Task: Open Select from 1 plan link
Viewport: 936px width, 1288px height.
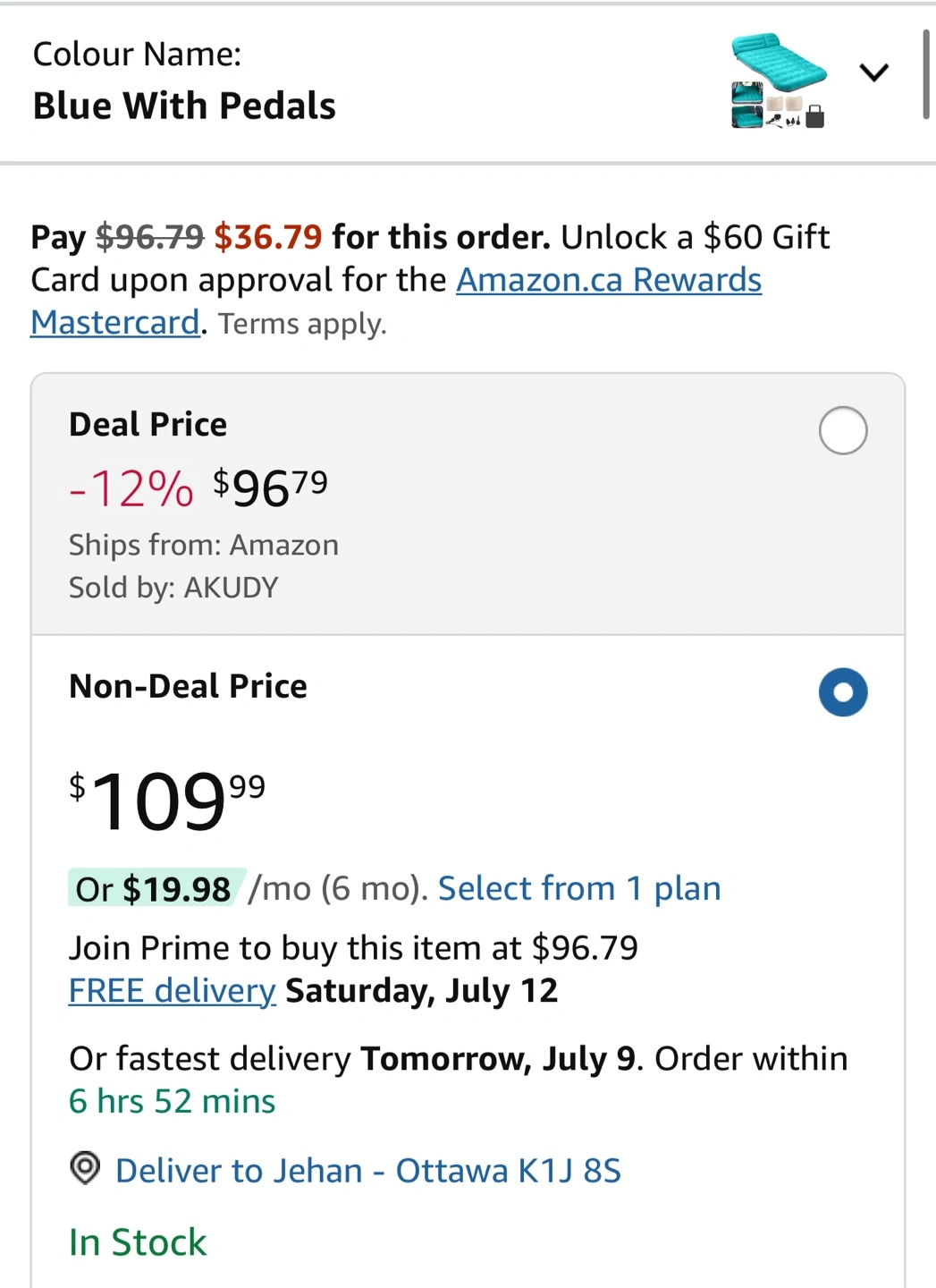Action: coord(579,888)
